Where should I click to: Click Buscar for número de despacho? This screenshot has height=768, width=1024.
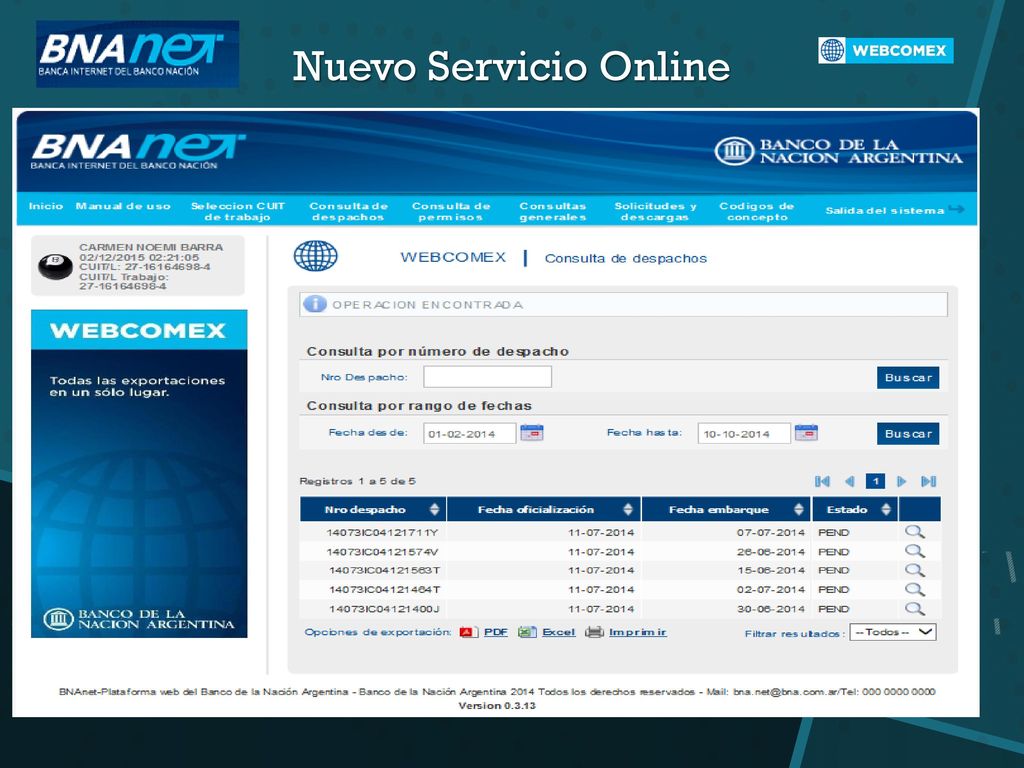click(908, 377)
